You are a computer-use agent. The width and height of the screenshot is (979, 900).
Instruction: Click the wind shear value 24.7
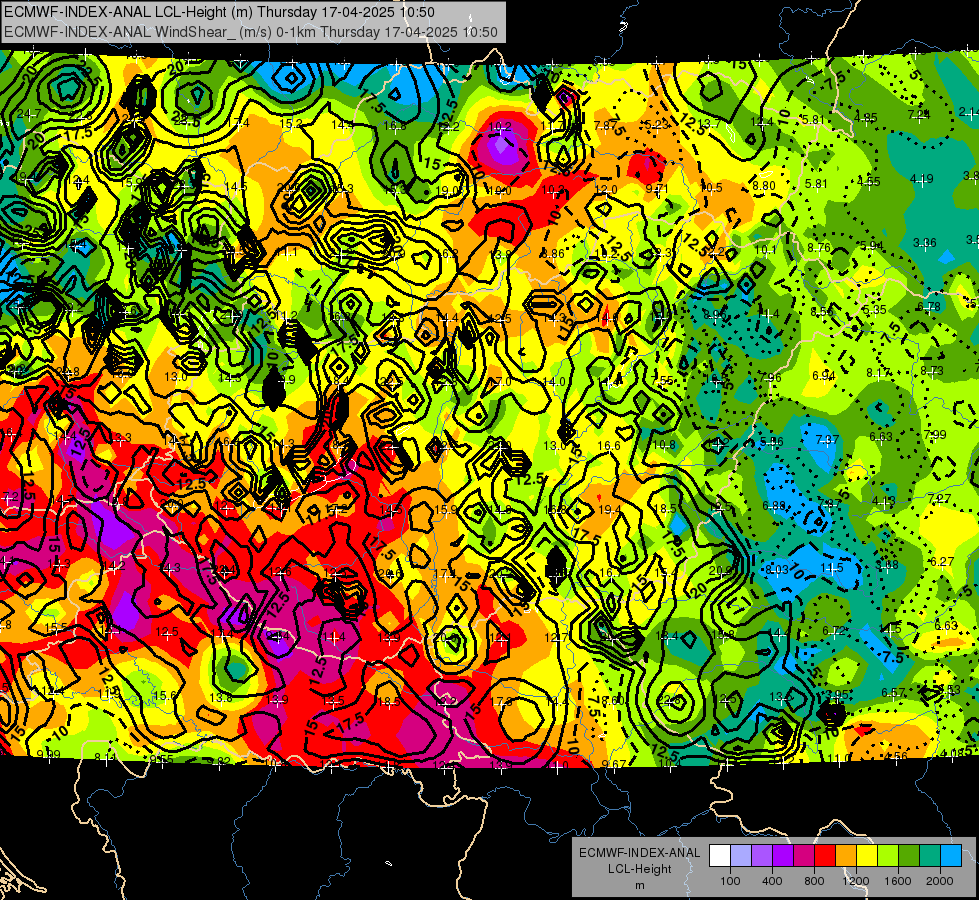click(29, 114)
